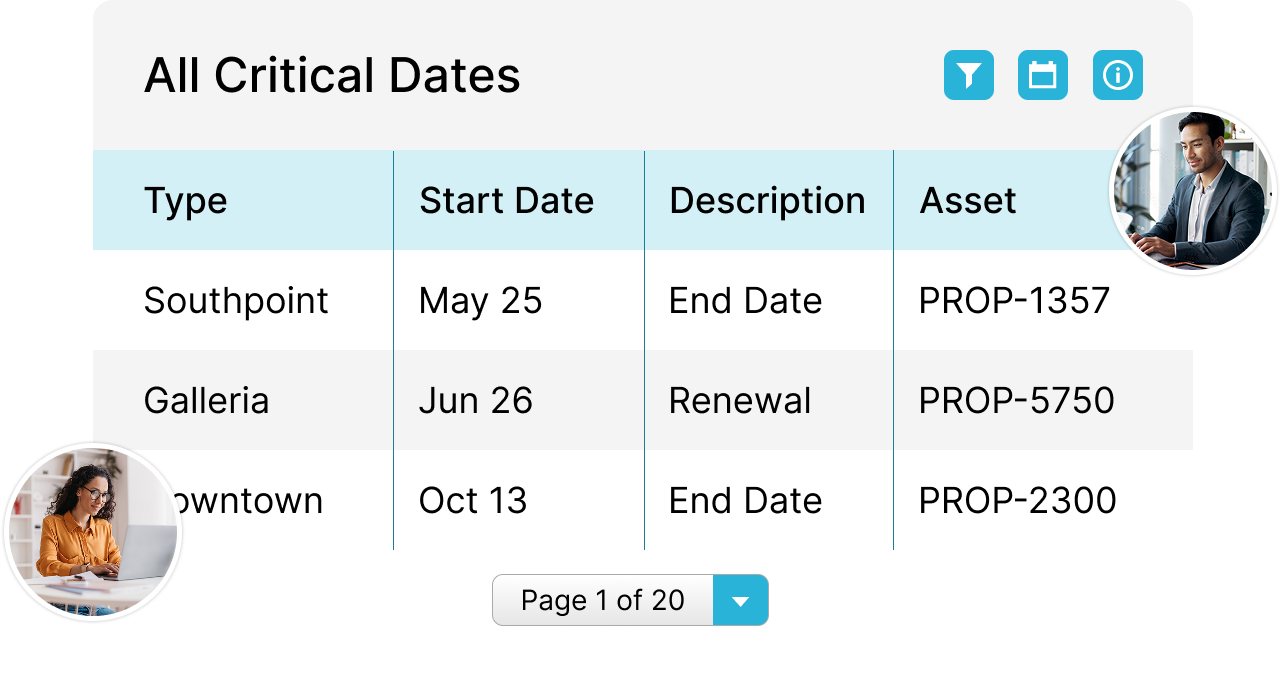Sort by the Type column header

(186, 201)
